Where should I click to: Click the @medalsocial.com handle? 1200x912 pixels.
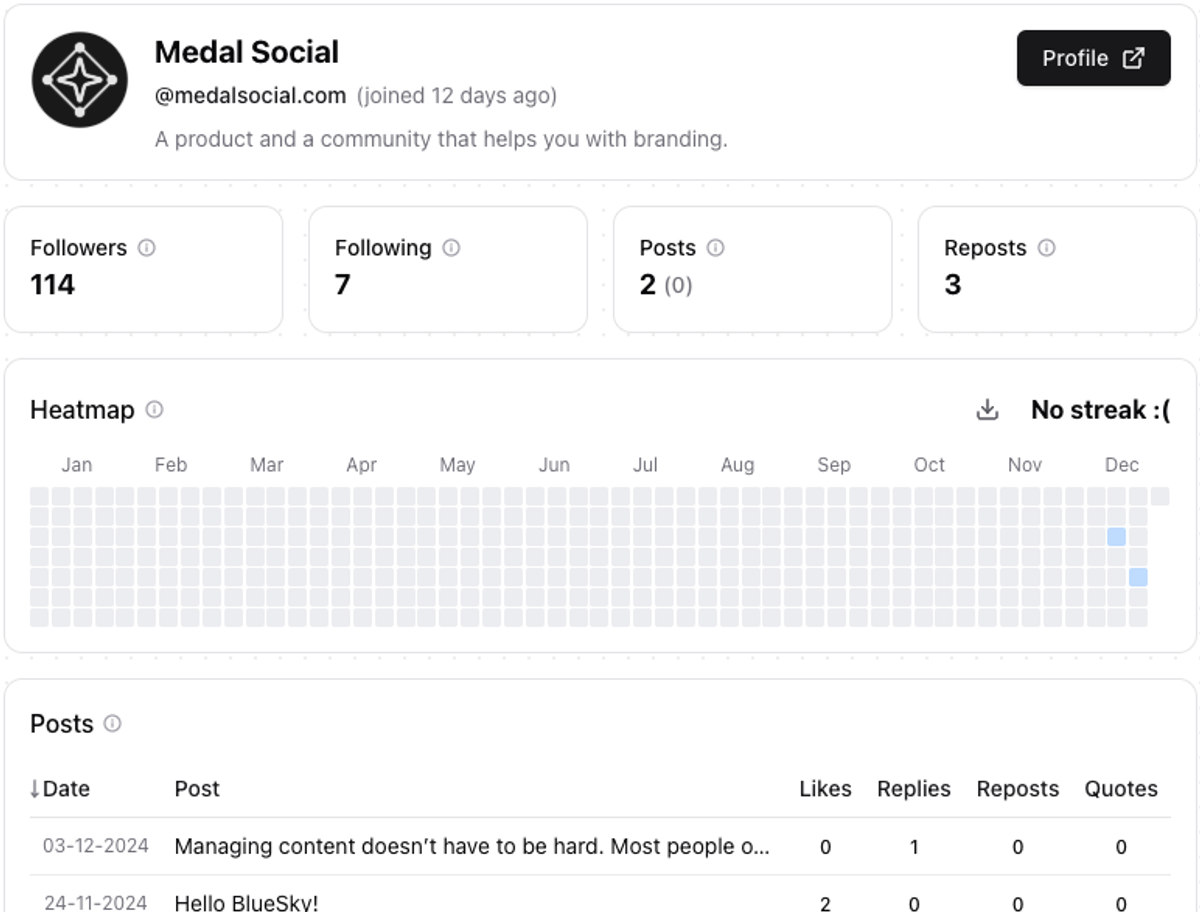[250, 96]
